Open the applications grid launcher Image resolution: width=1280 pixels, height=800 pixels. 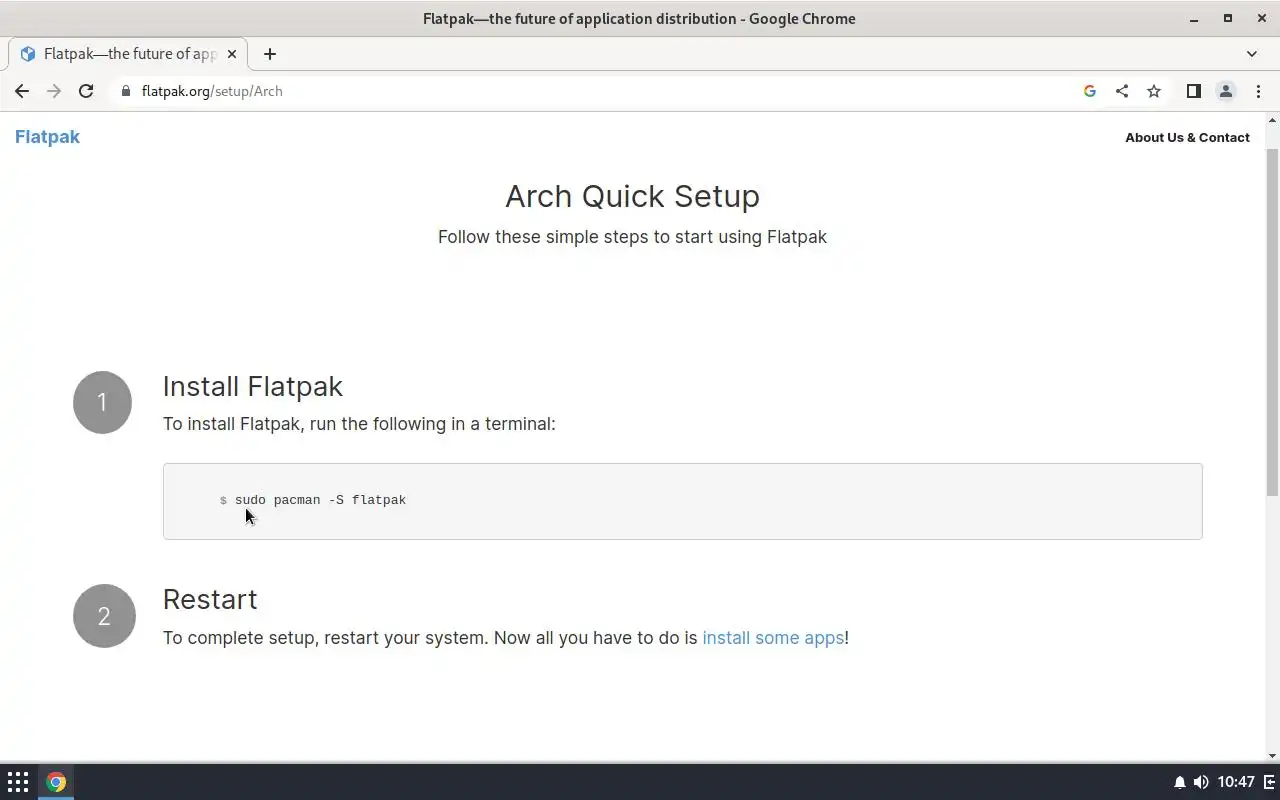pos(18,782)
